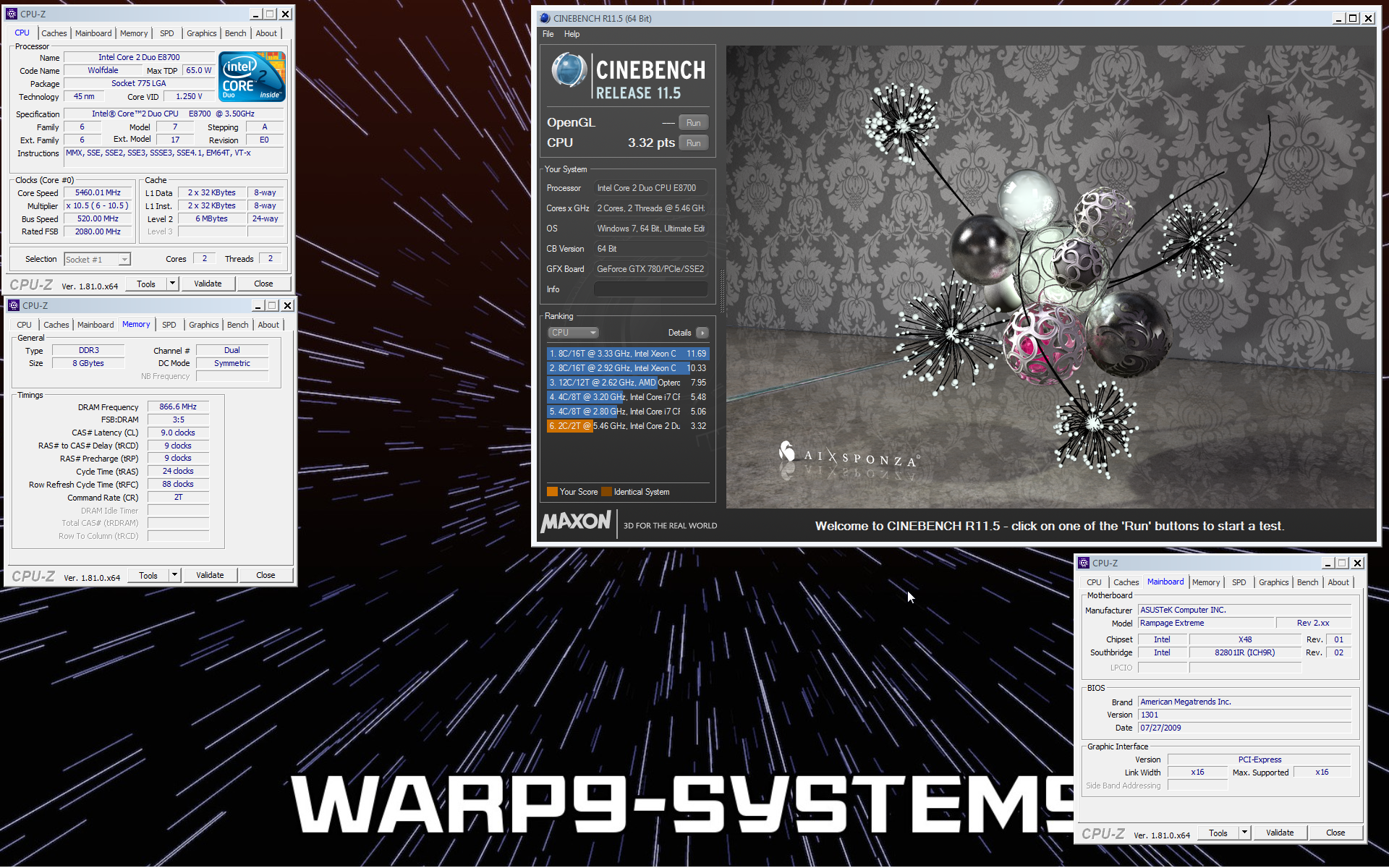Open the Socket #1 selection dropdown
This screenshot has height=868, width=1389.
pyautogui.click(x=98, y=259)
